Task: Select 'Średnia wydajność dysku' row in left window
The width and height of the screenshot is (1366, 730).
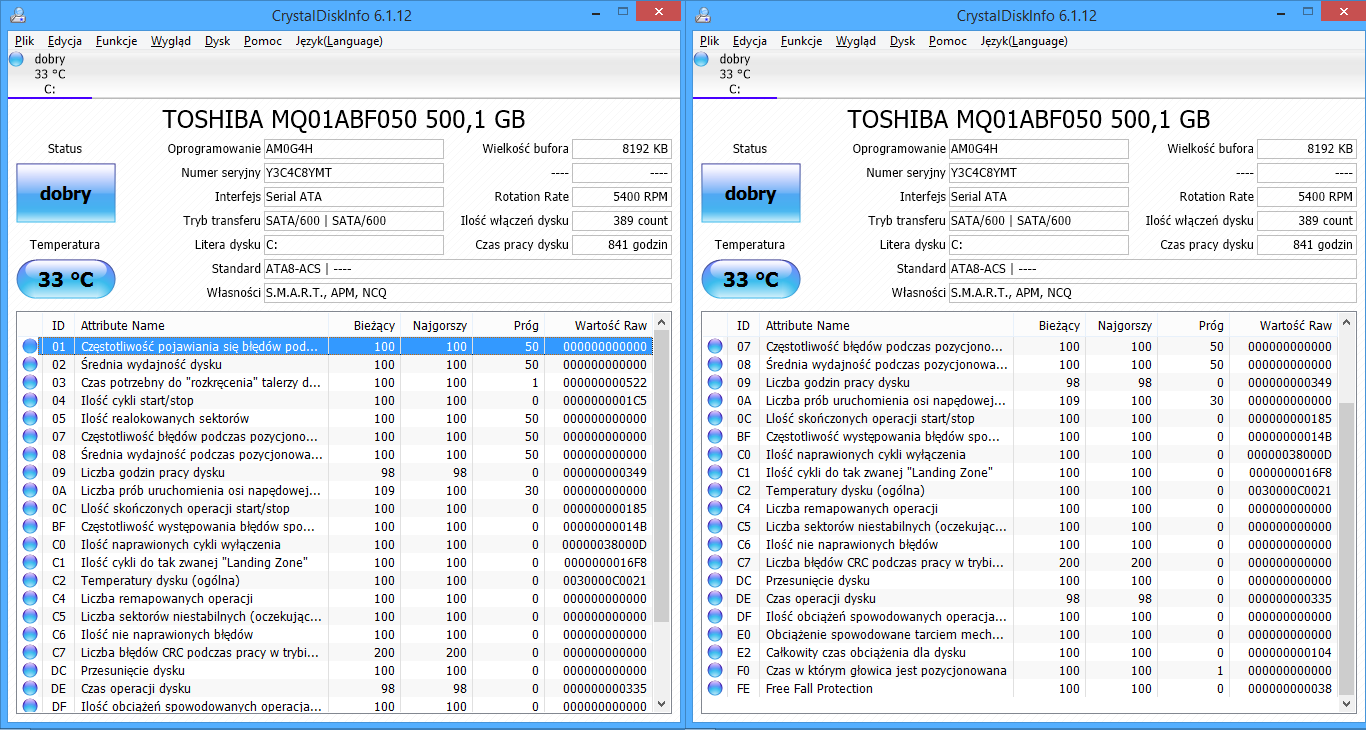Action: pyautogui.click(x=335, y=365)
